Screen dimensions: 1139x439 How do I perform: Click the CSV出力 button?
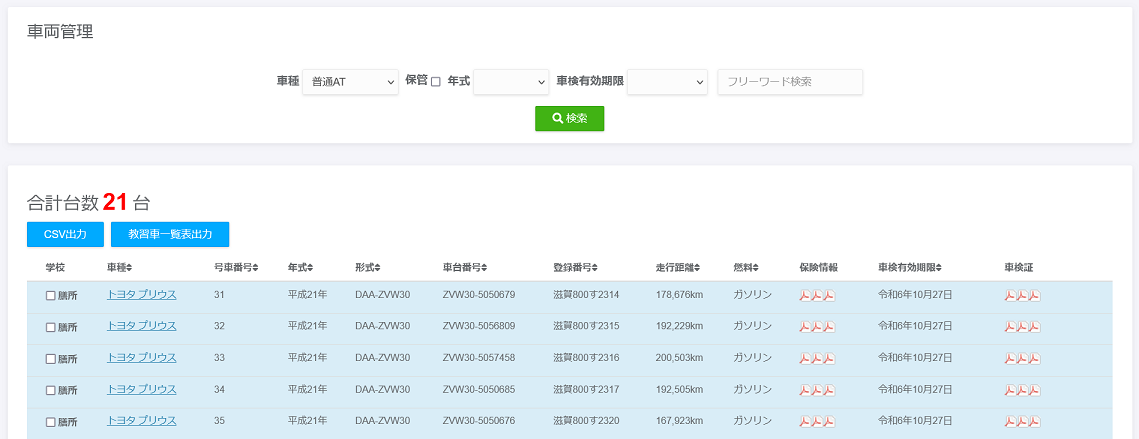pyautogui.click(x=65, y=234)
